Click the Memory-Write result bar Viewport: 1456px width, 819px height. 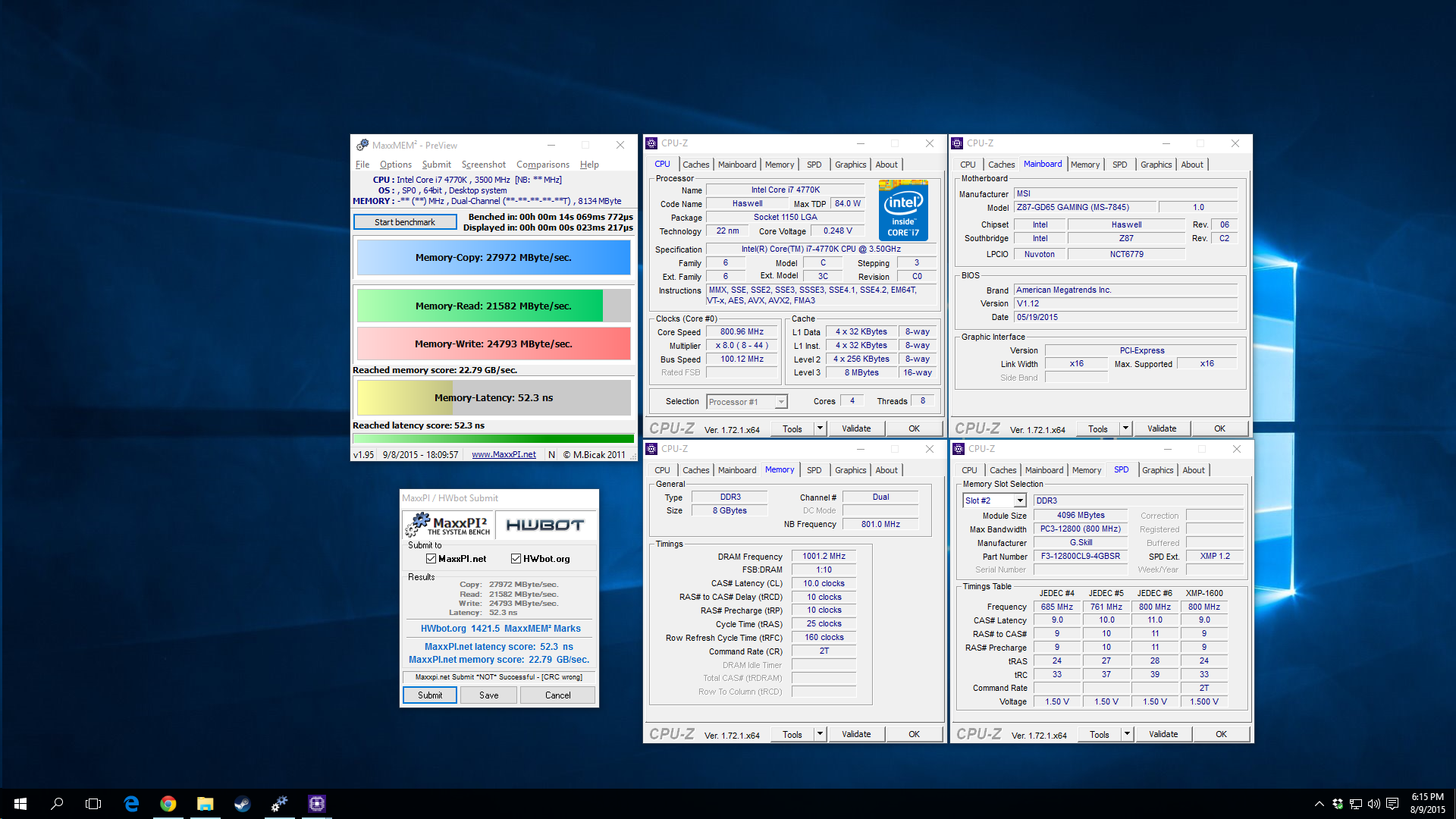494,344
